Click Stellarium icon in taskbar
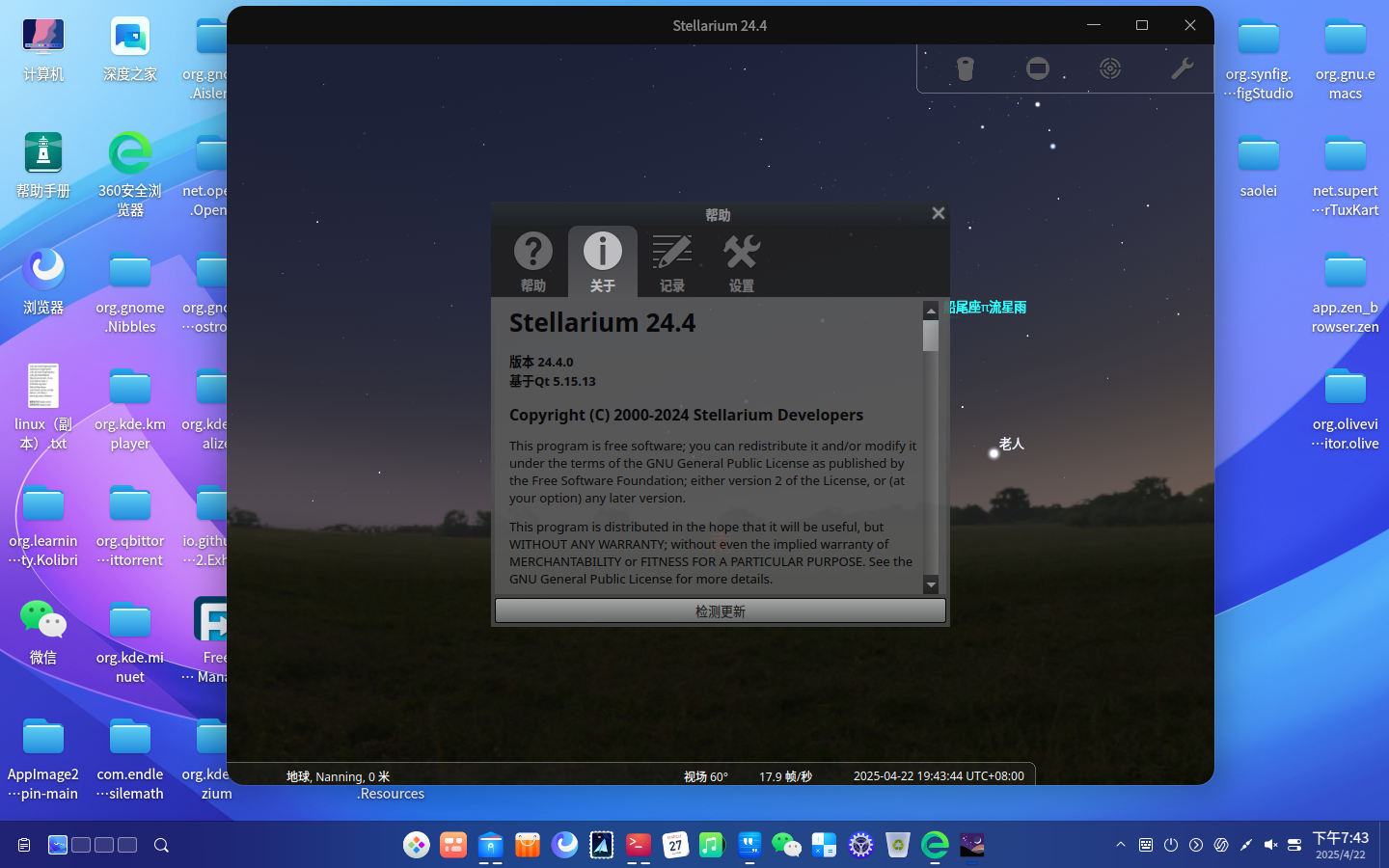The width and height of the screenshot is (1389, 868). point(971,845)
